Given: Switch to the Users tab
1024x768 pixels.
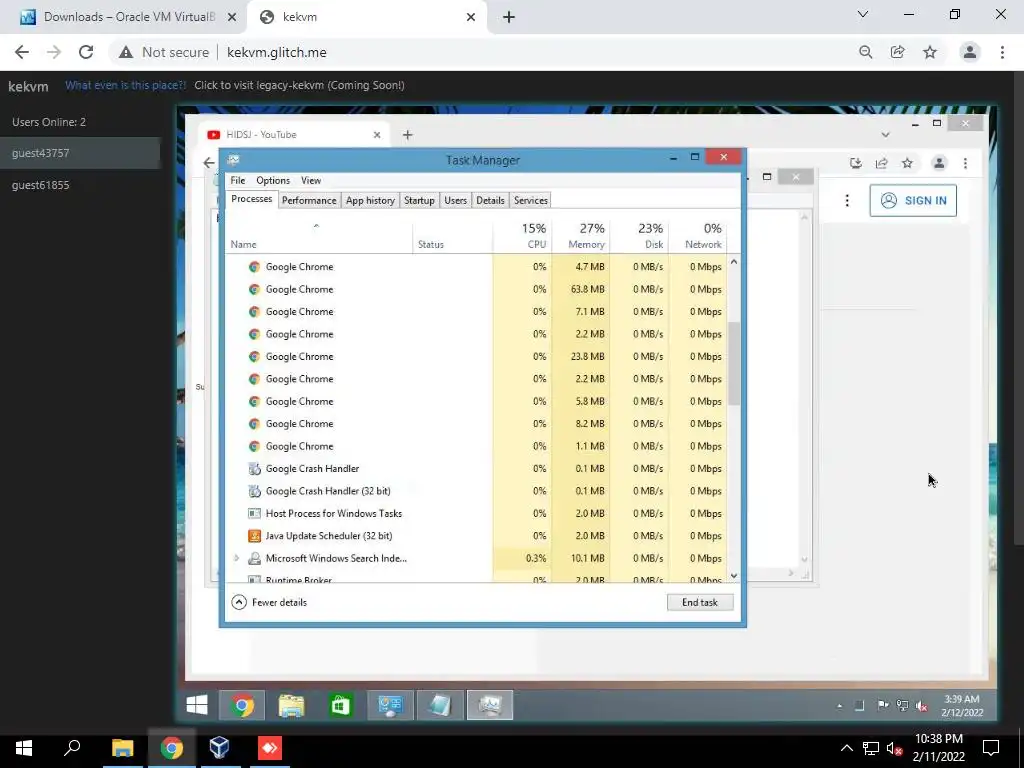Looking at the screenshot, I should (x=456, y=200).
